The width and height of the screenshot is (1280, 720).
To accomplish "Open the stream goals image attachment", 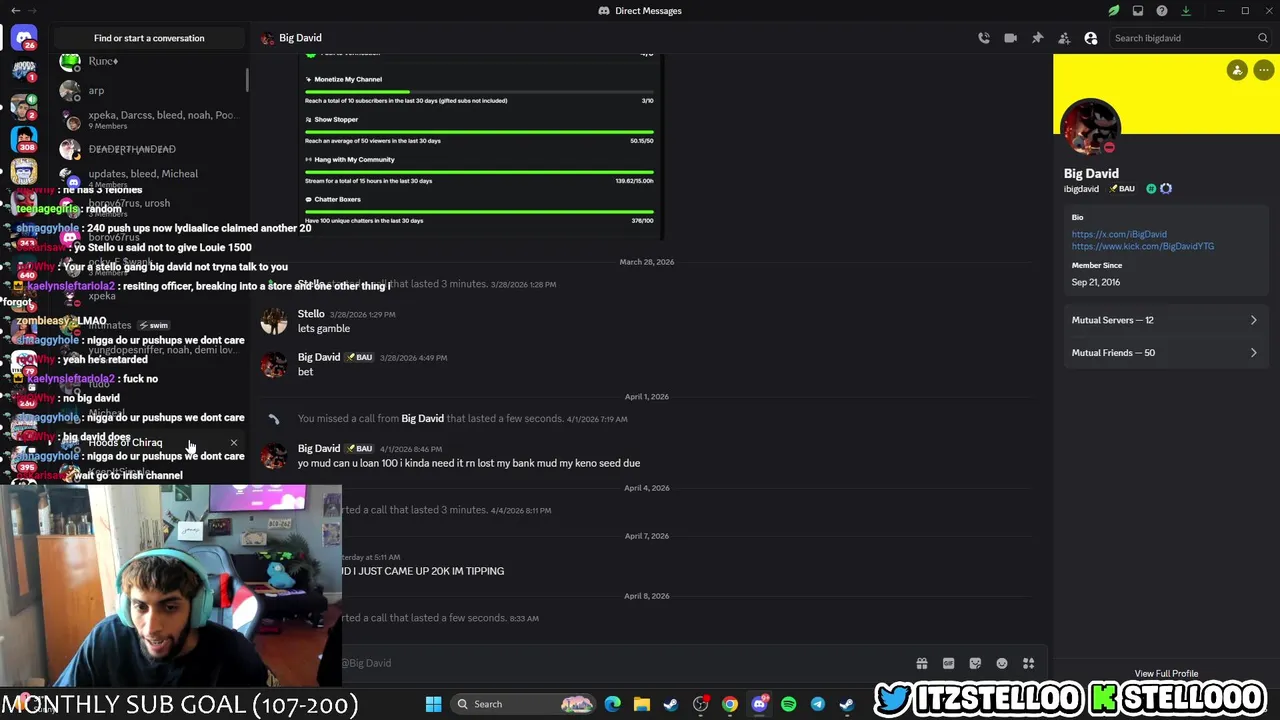I will 480,145.
